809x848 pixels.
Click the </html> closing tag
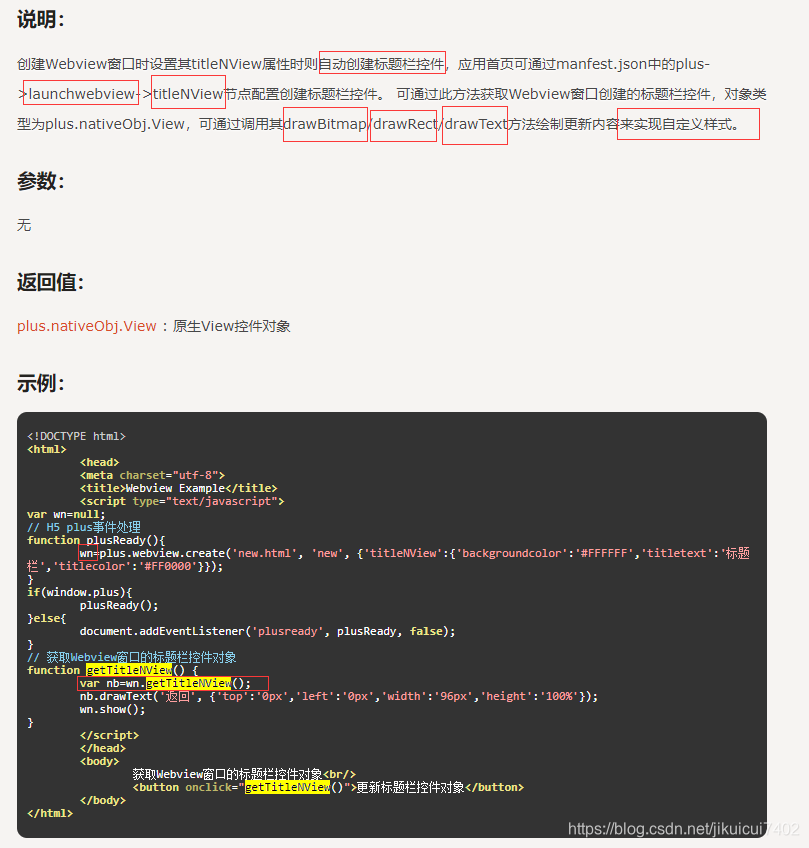tap(50, 813)
